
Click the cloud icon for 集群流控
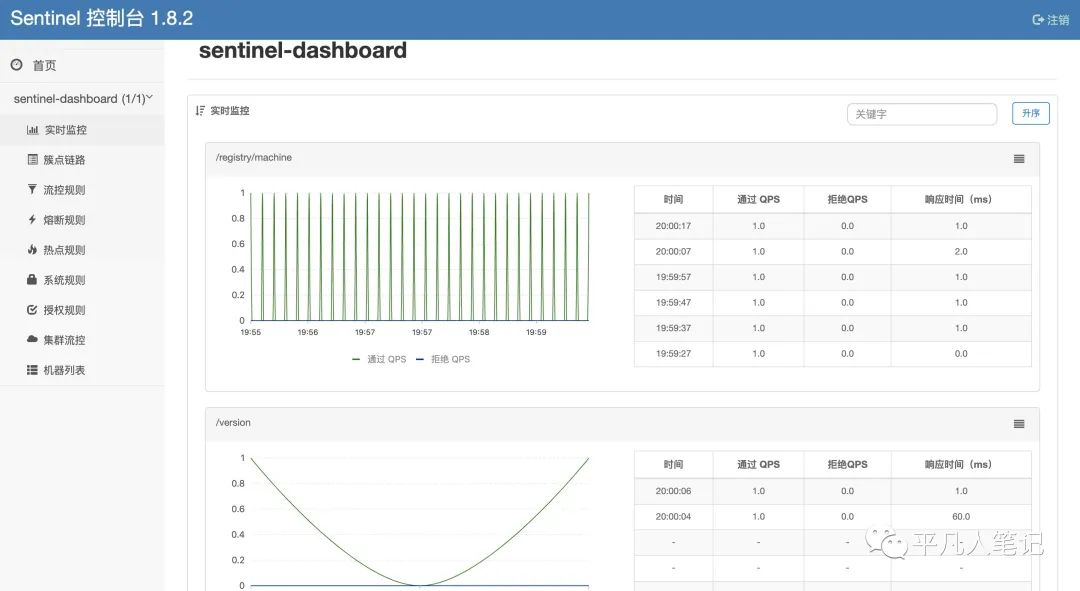coord(32,339)
